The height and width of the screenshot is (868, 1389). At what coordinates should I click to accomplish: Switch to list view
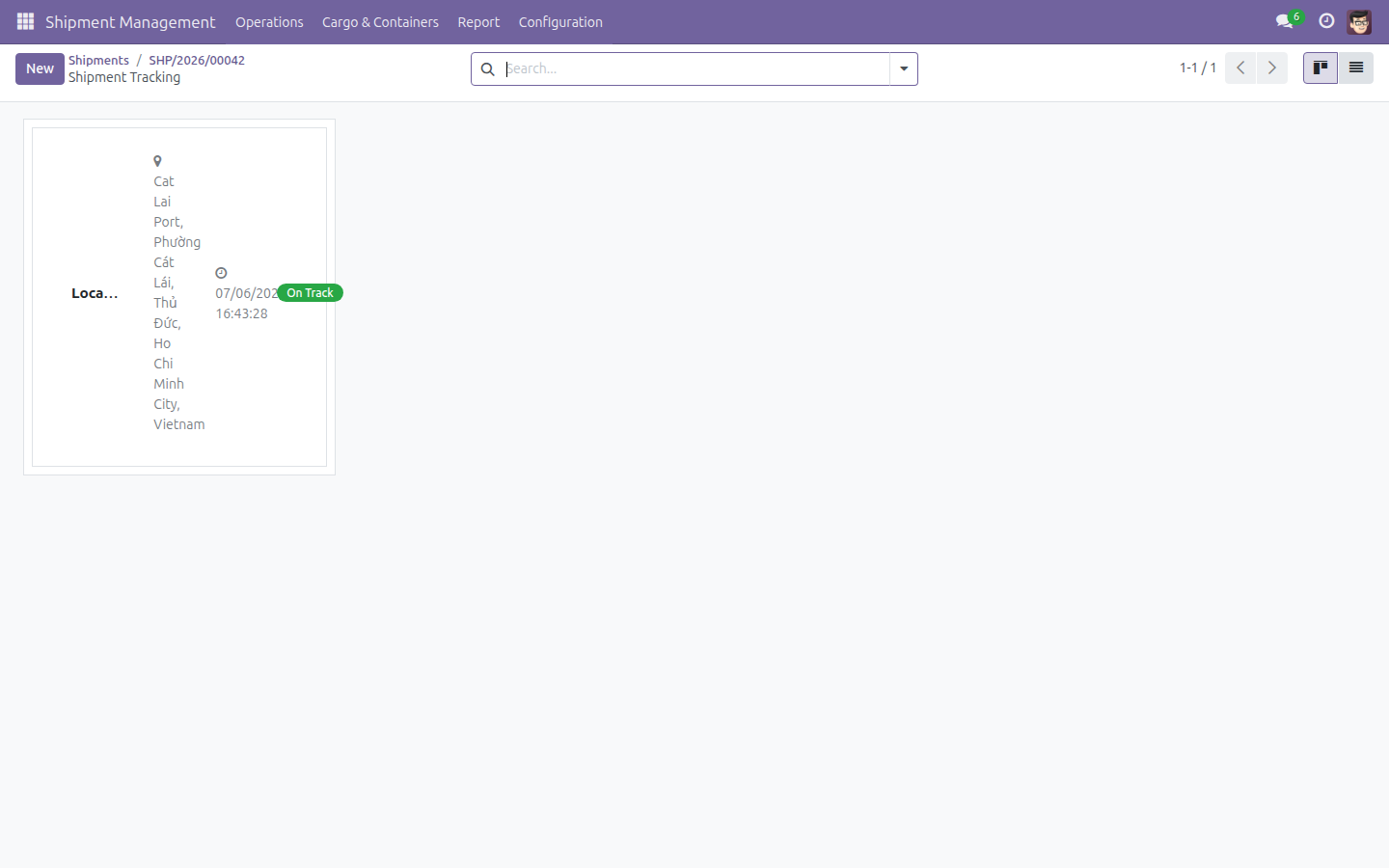(1356, 68)
